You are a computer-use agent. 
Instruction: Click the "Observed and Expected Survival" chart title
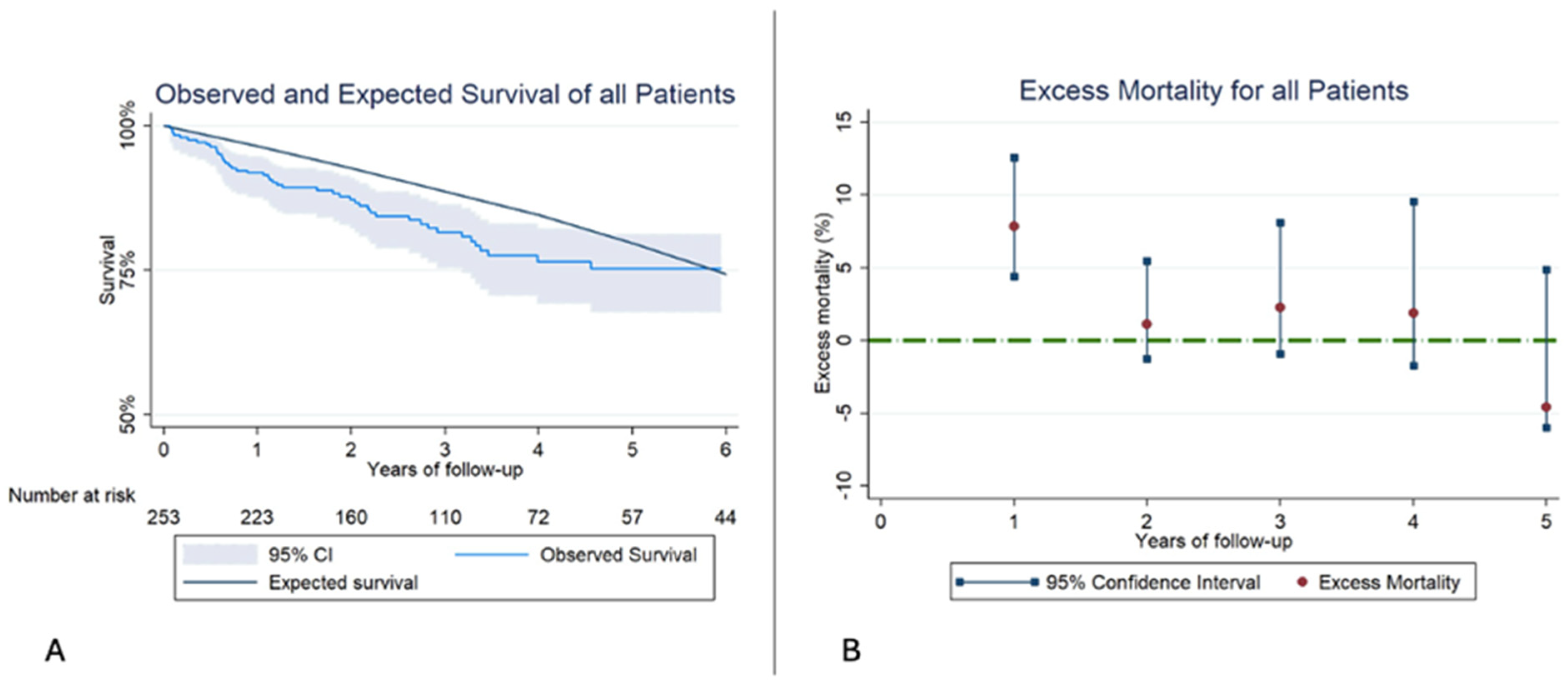coord(444,95)
